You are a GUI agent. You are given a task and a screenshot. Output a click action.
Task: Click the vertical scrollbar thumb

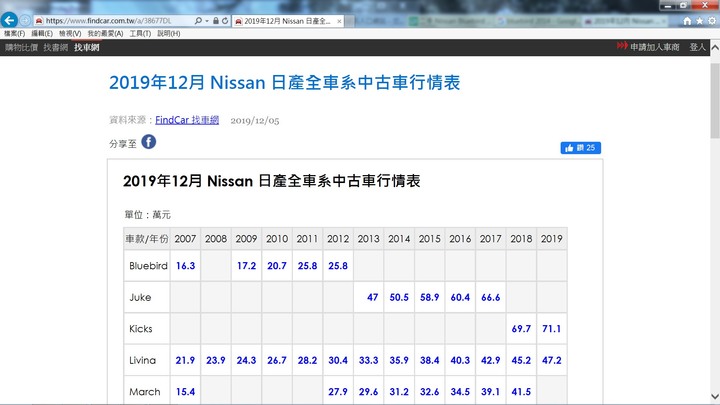pyautogui.click(x=715, y=101)
